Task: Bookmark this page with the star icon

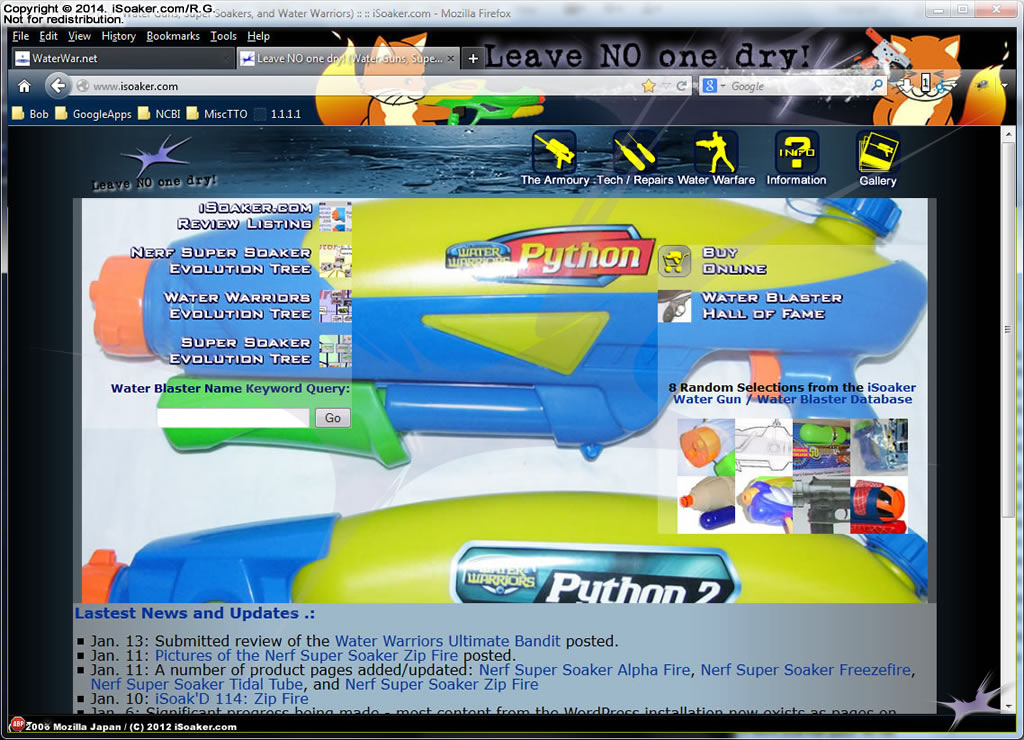Action: click(648, 86)
